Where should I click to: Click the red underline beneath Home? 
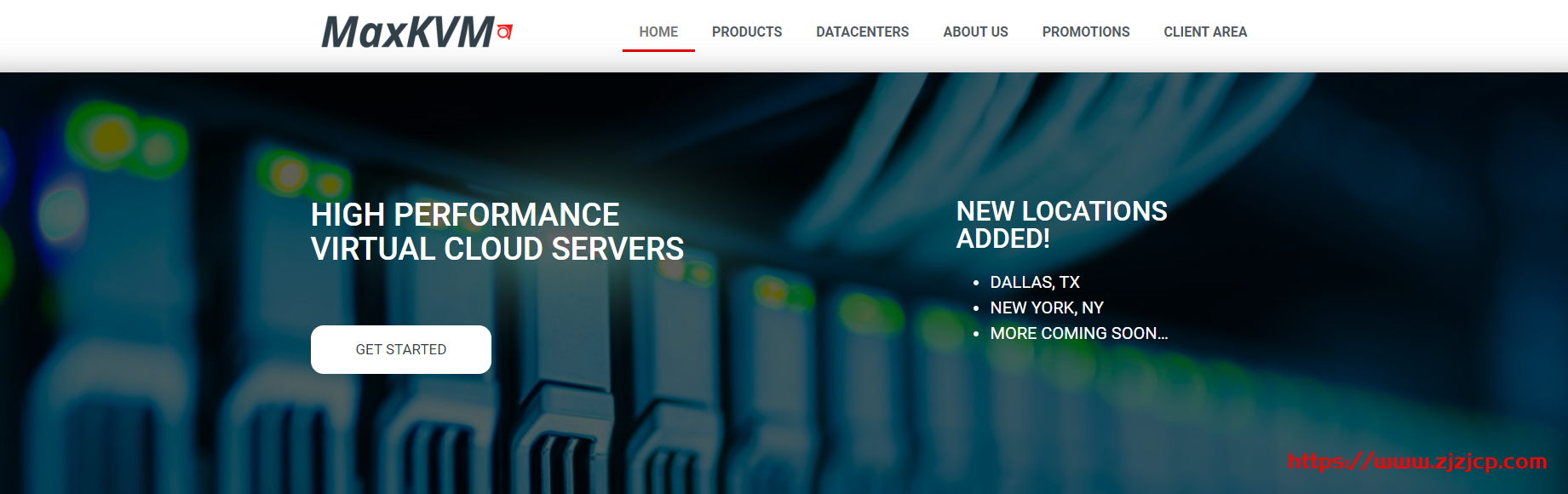pyautogui.click(x=658, y=50)
